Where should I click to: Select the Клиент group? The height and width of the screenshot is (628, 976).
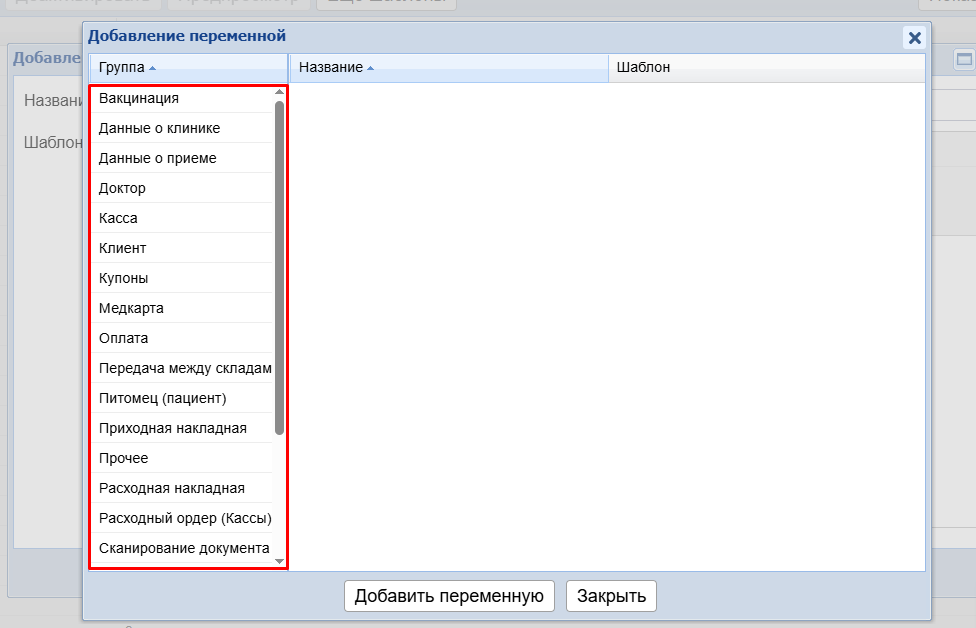pos(122,248)
